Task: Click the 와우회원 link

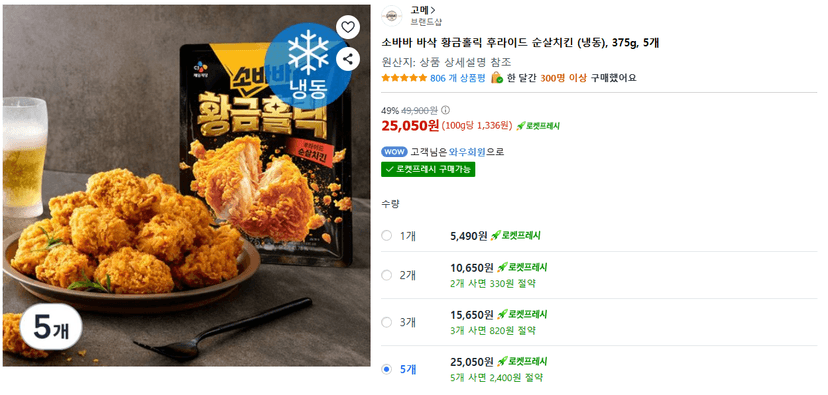Action: click(x=467, y=152)
